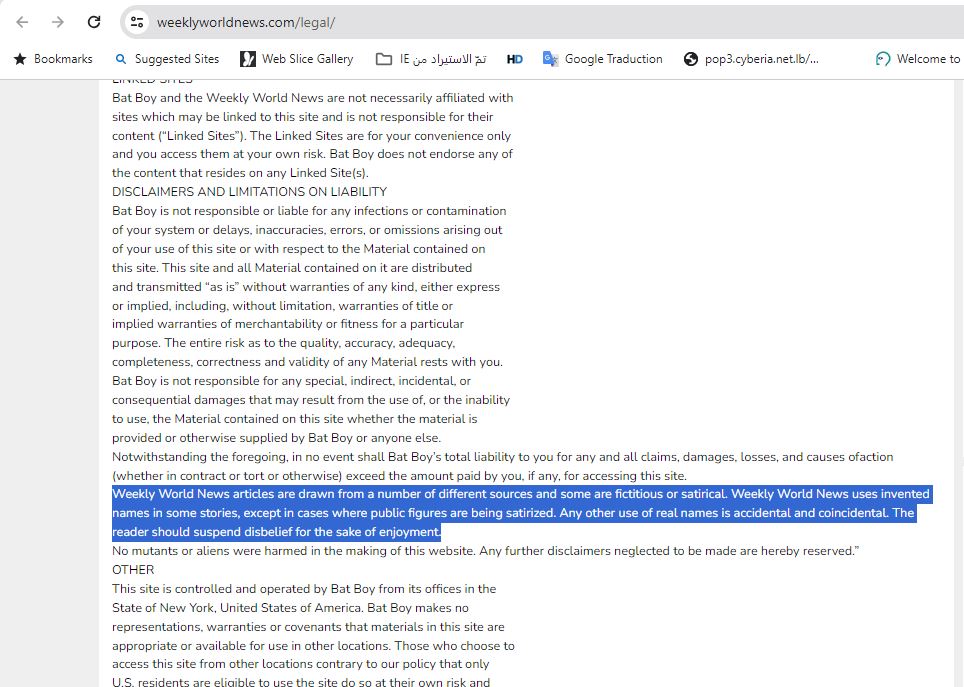964x687 pixels.
Task: Open the 'Welcome to' bookmark
Action: tap(917, 59)
